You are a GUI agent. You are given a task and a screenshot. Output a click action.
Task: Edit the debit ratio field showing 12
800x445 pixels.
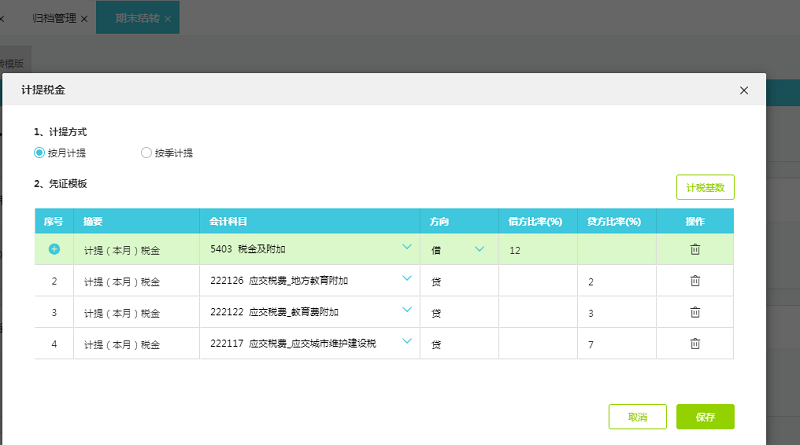point(537,250)
